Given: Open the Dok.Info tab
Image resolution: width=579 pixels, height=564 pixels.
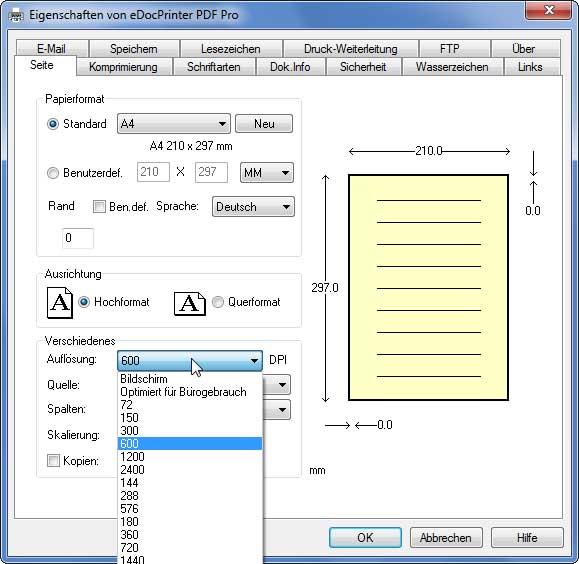Looking at the screenshot, I should [x=290, y=67].
